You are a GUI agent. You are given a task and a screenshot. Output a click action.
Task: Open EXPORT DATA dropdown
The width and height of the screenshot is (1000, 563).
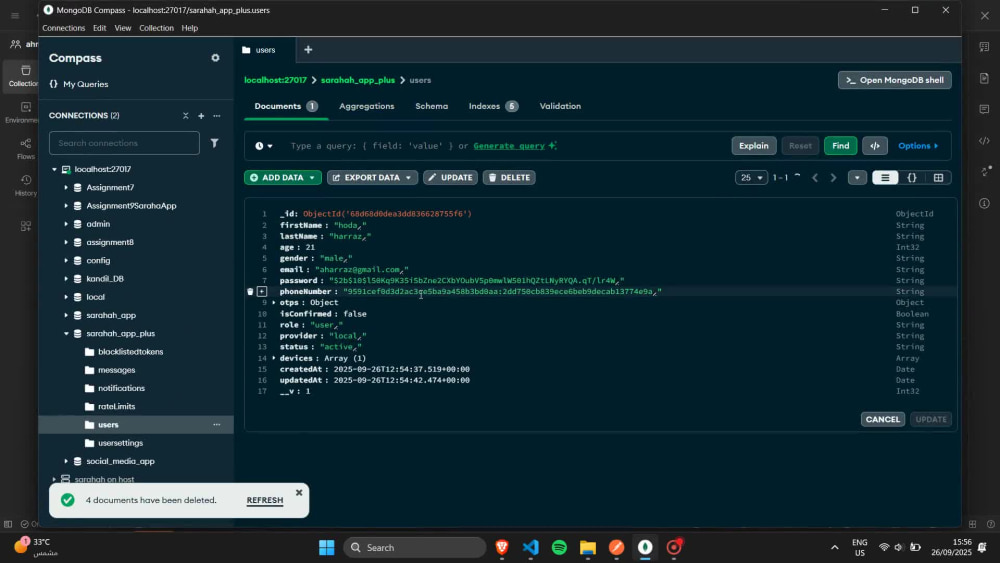tap(372, 178)
